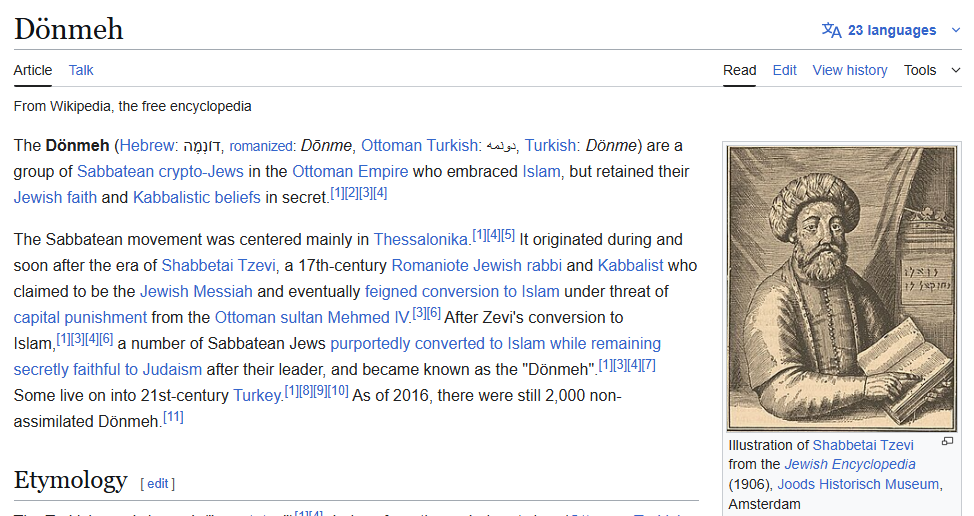
Task: Open the Kabbalist link
Action: [630, 266]
